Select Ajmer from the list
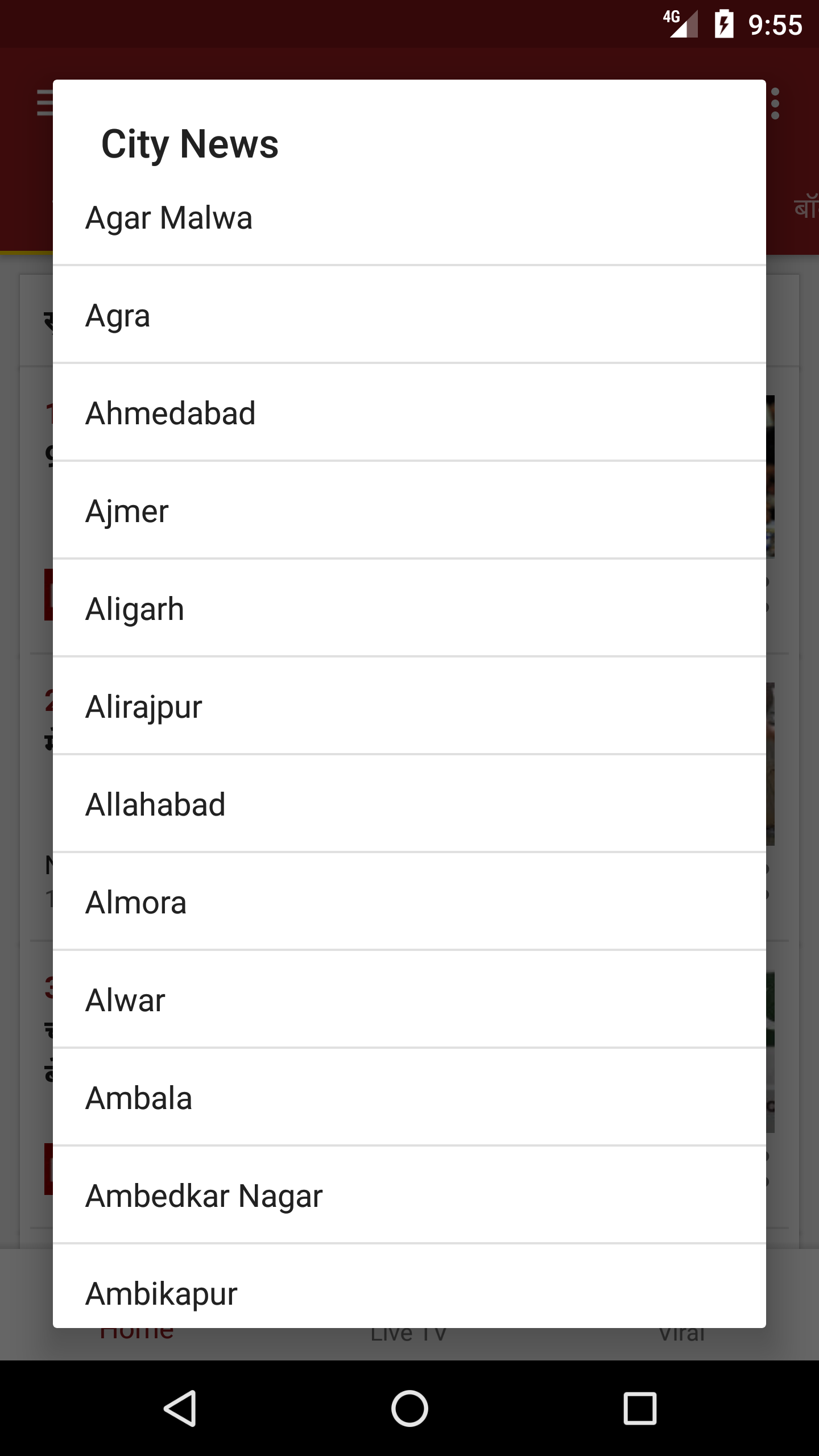819x1456 pixels. click(x=409, y=511)
